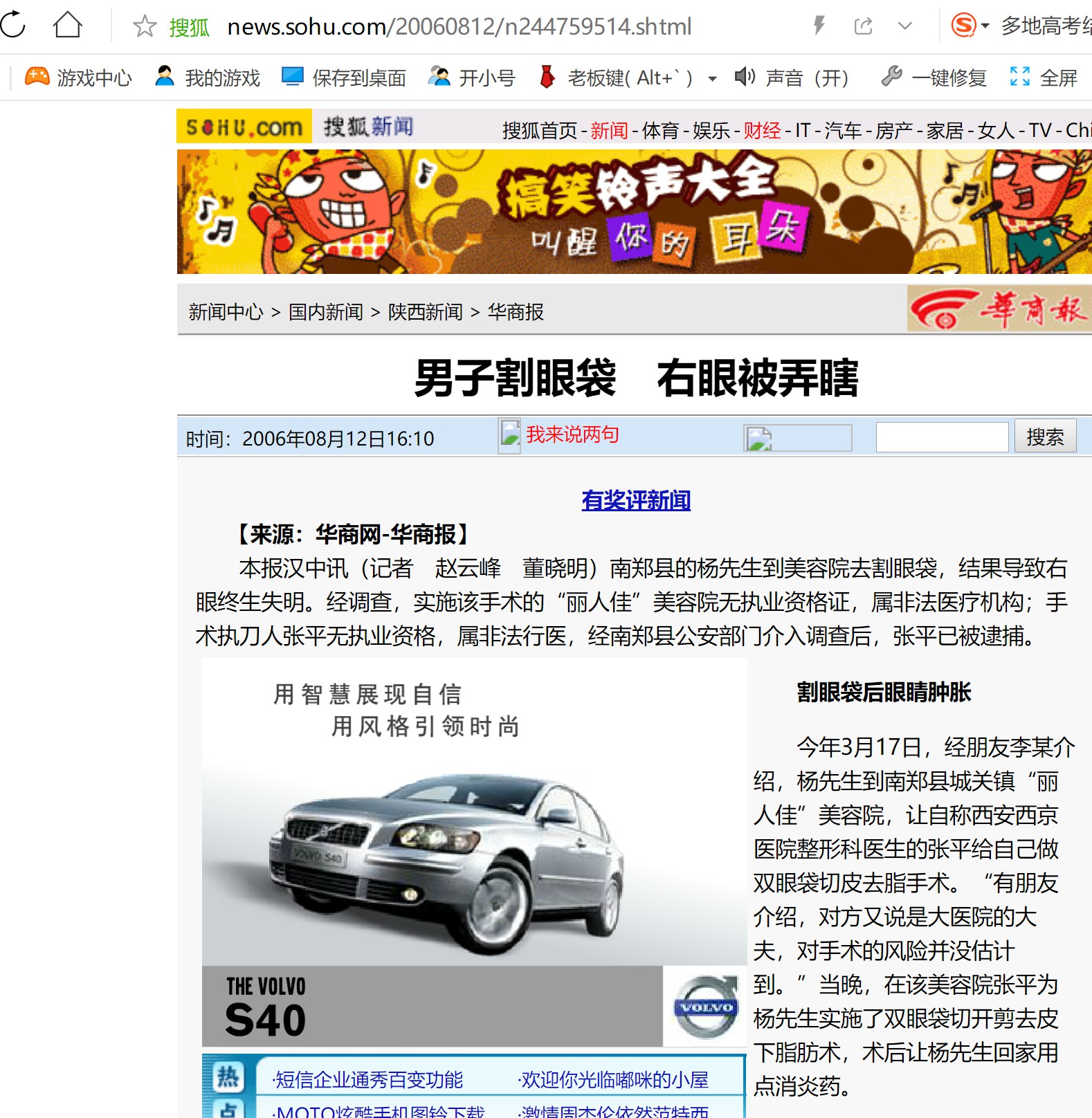Bookmark this page with the star icon
The height and width of the screenshot is (1118, 1092).
(145, 26)
